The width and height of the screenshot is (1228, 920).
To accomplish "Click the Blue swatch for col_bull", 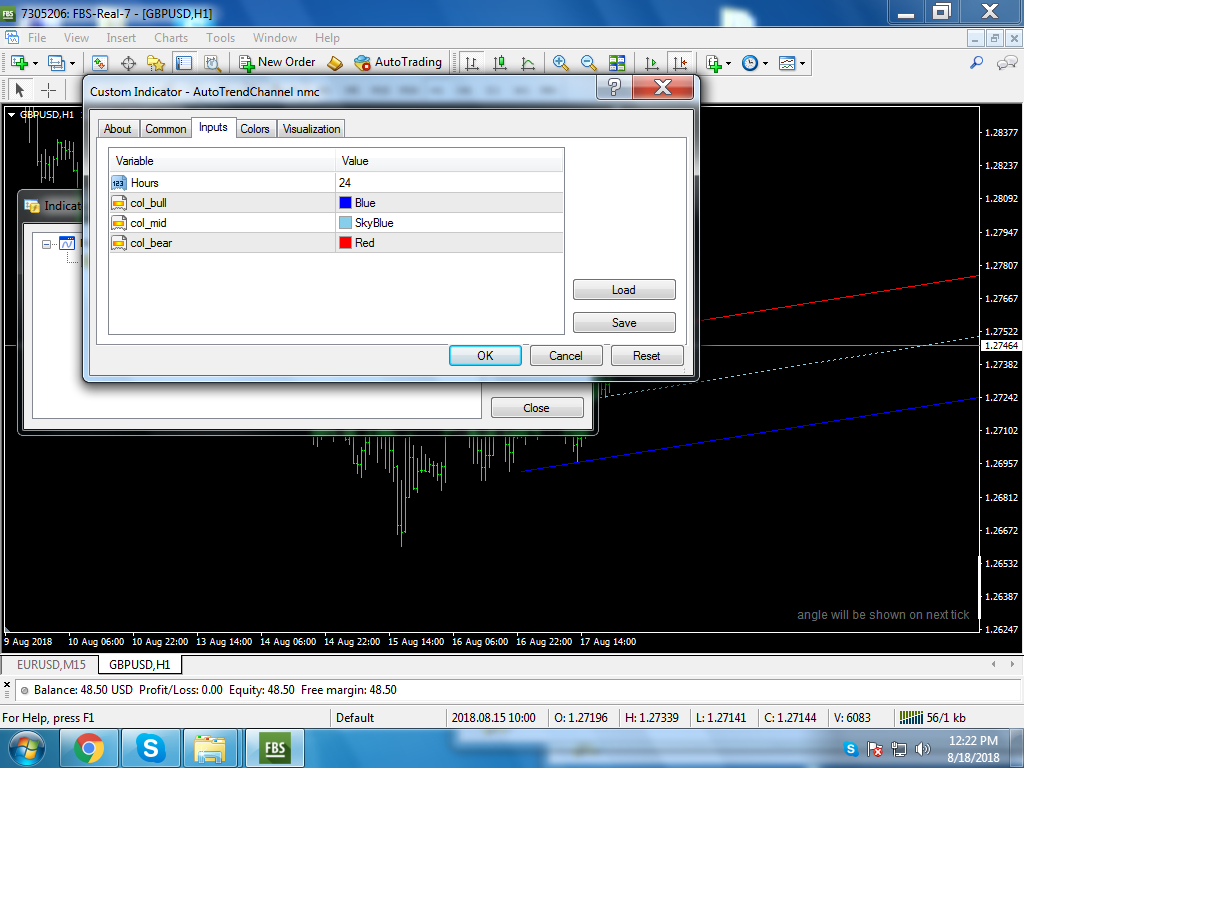I will (346, 203).
